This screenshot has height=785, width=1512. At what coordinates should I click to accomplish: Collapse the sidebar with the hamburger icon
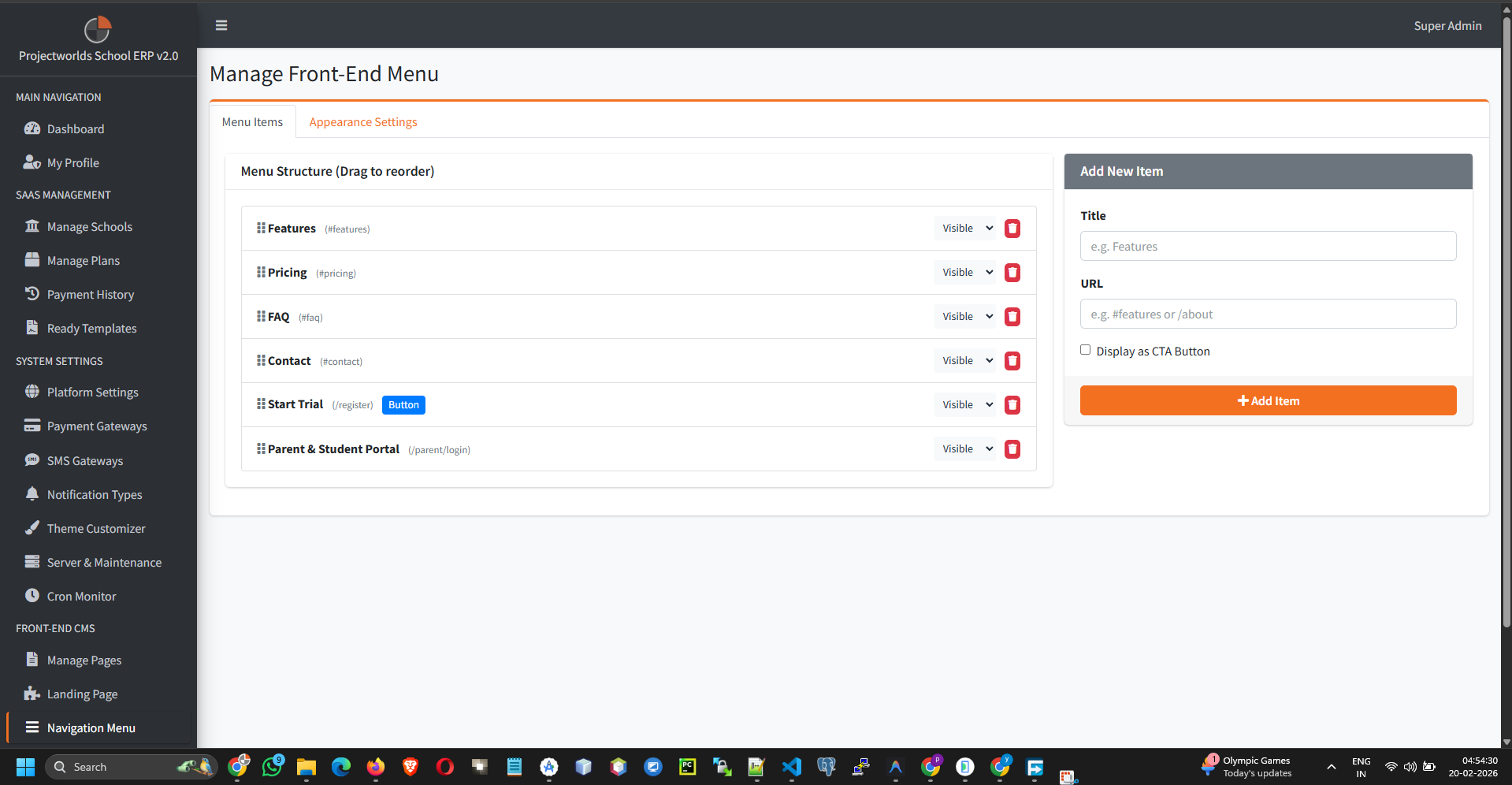221,25
